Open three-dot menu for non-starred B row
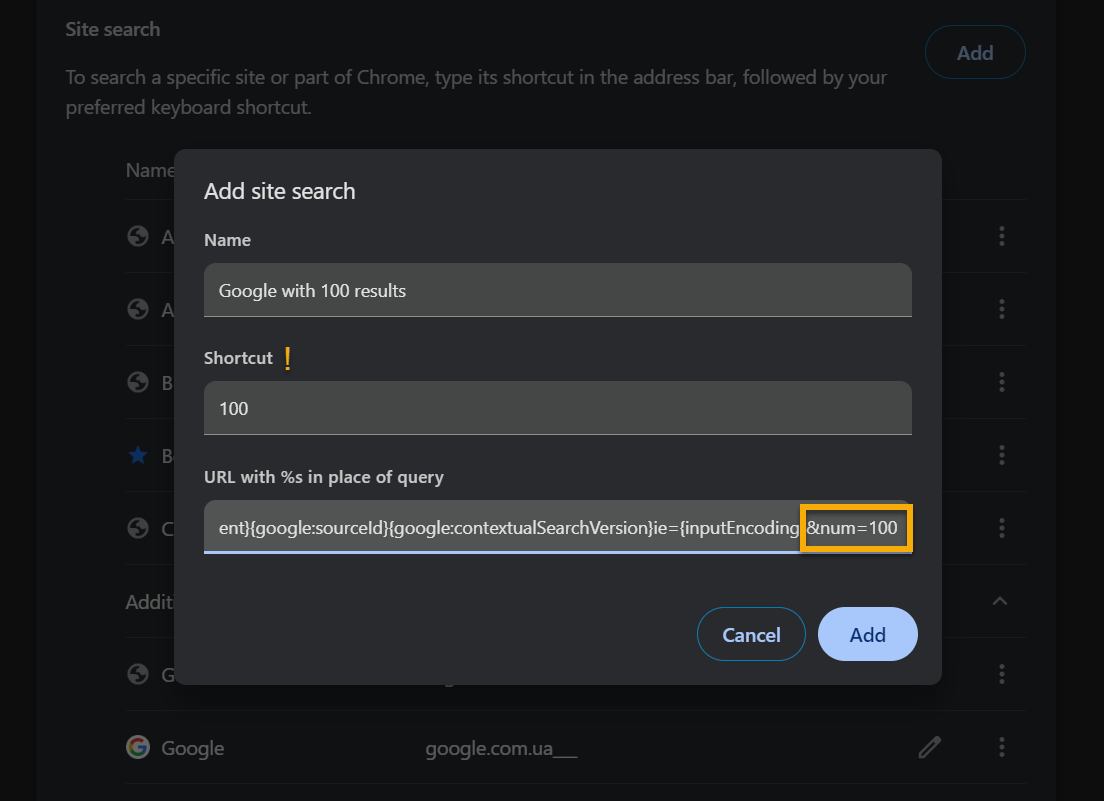 pos(1001,382)
